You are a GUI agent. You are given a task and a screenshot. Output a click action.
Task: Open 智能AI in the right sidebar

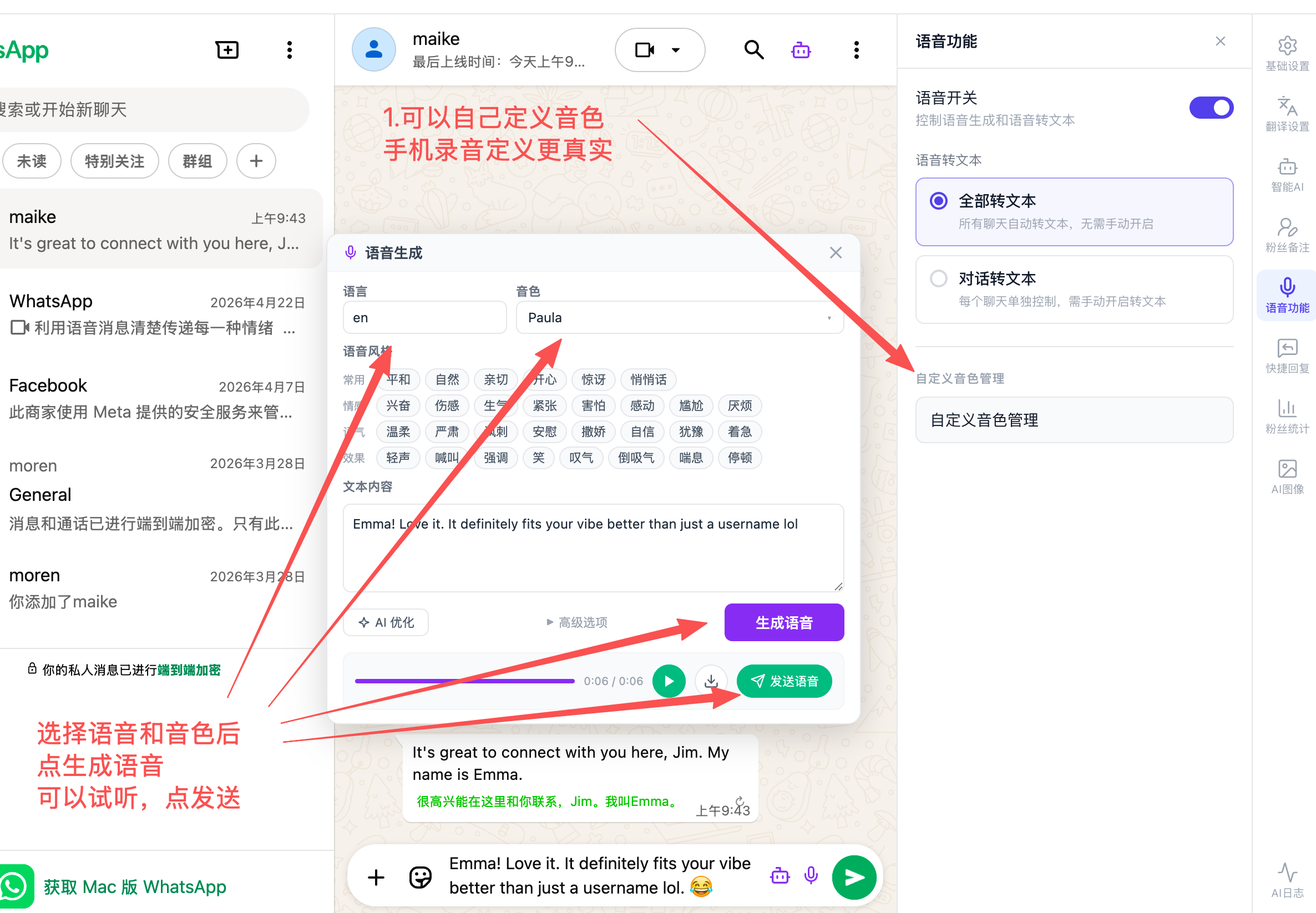point(1287,175)
